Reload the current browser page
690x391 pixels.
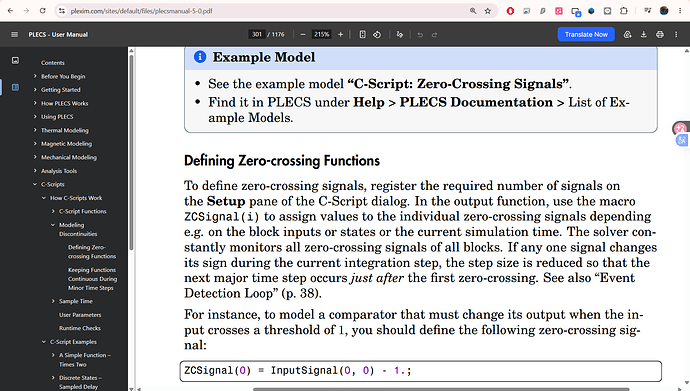[x=42, y=11]
